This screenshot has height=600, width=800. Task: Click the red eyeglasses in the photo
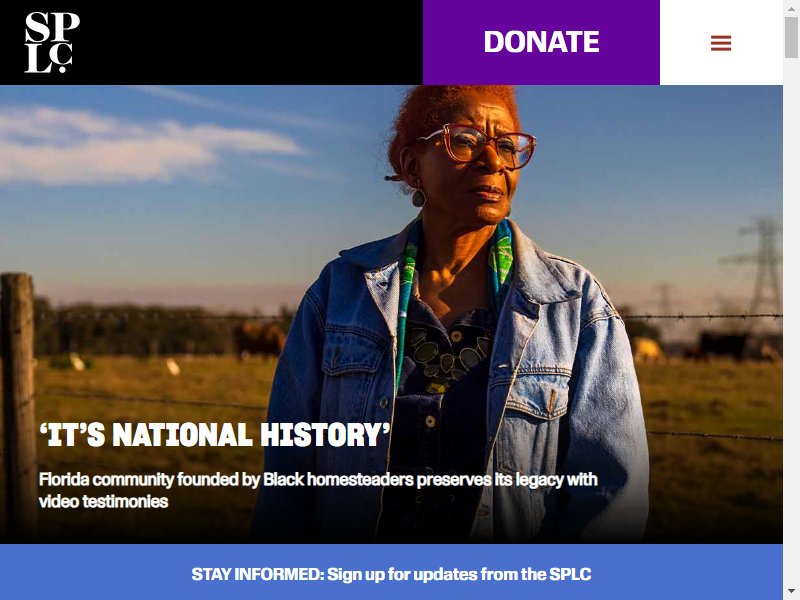pos(478,145)
